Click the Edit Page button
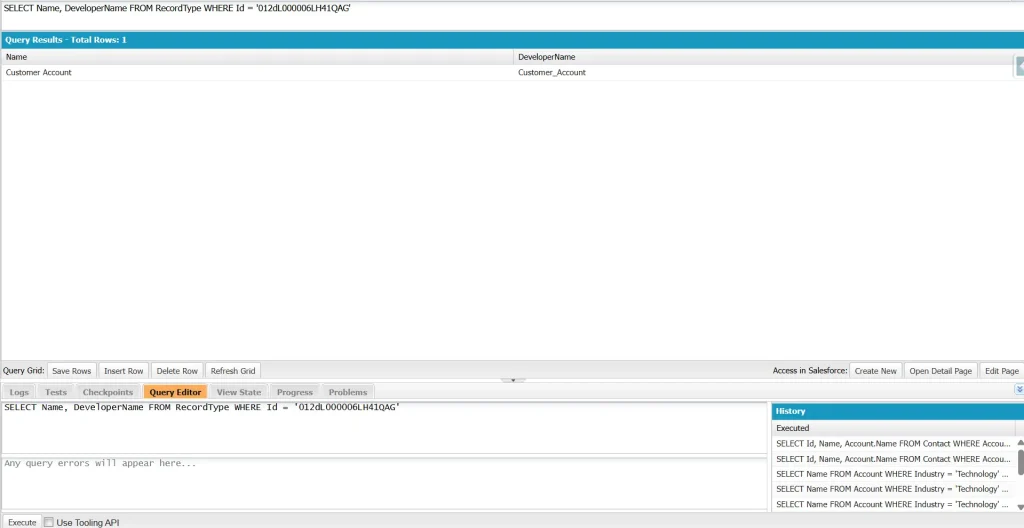Image resolution: width=1024 pixels, height=528 pixels. (x=1002, y=371)
